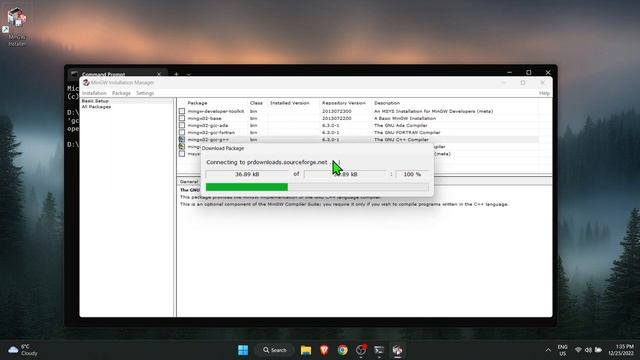Sort by the Description column header
The width and height of the screenshot is (640, 360).
(x=387, y=103)
